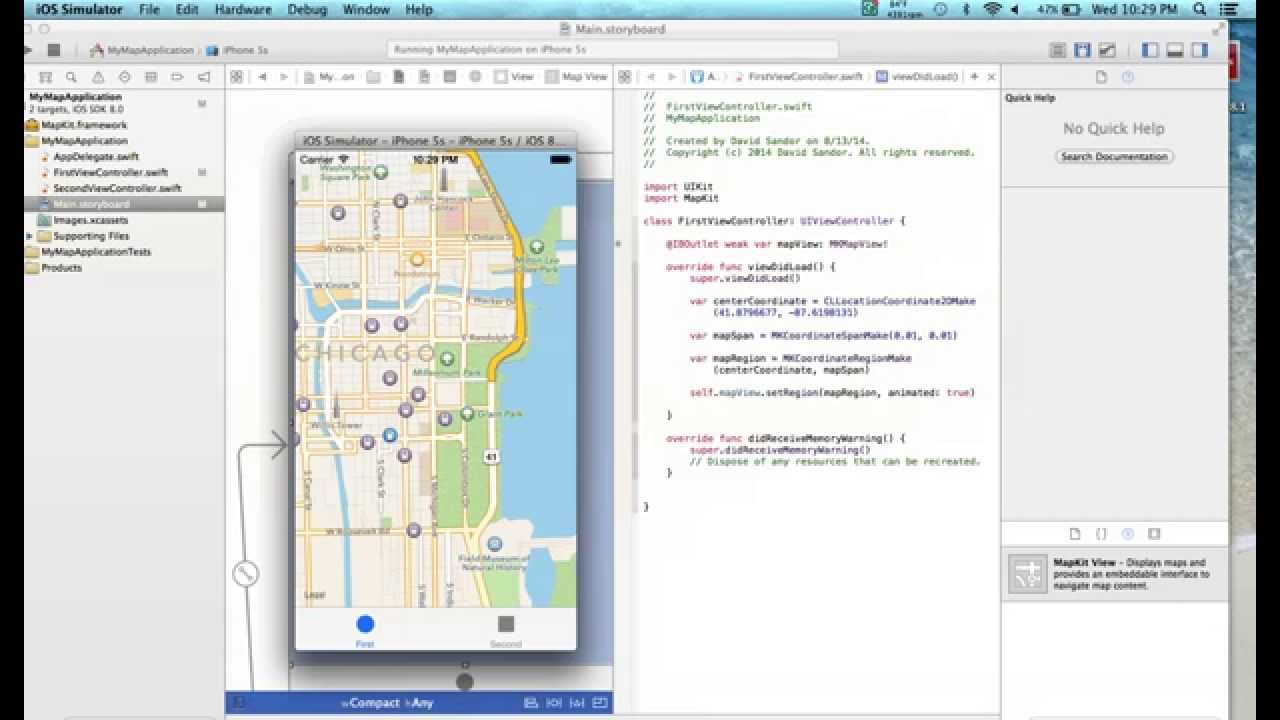This screenshot has height=720, width=1280.
Task: Select AppDelegate.swift in project navigator
Action: (95, 157)
